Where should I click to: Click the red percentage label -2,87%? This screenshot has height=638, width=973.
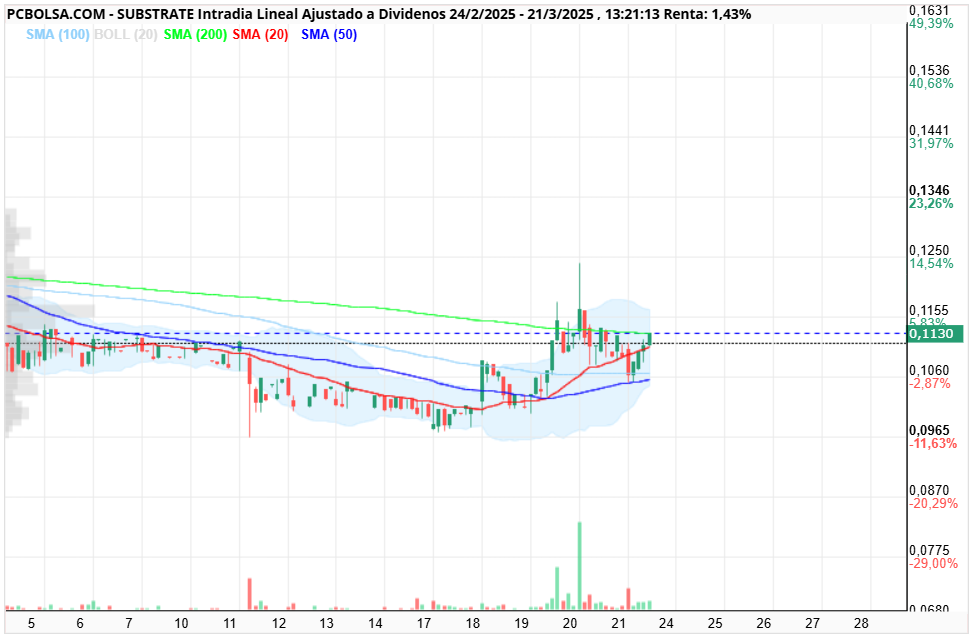click(930, 384)
